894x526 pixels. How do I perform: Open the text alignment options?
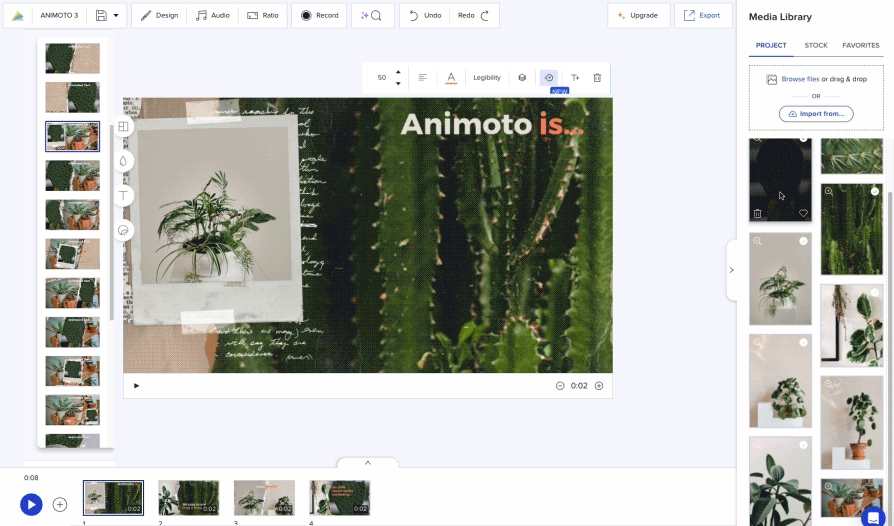coord(422,78)
